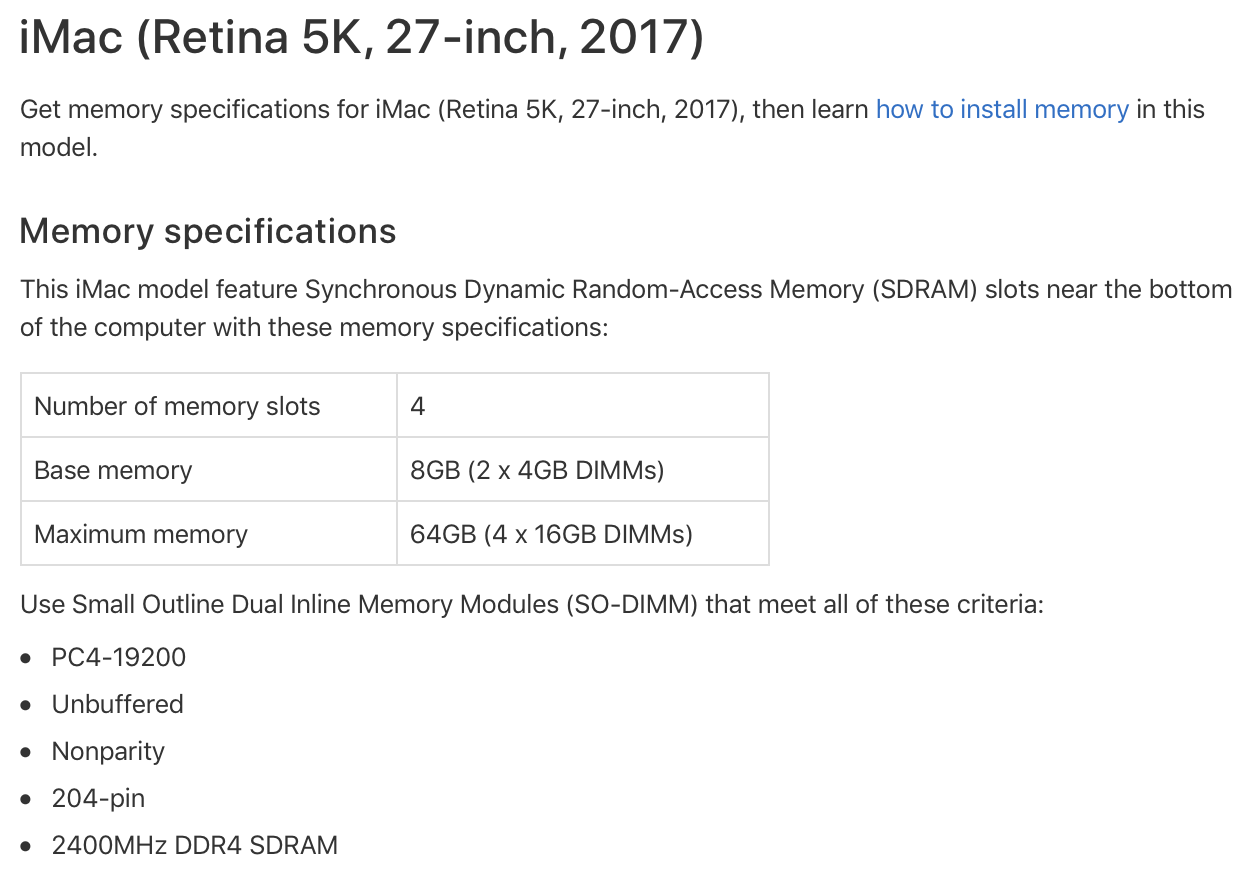This screenshot has width=1258, height=884.
Task: Click the "Get memory specifications" intro paragraph
Action: point(612,128)
